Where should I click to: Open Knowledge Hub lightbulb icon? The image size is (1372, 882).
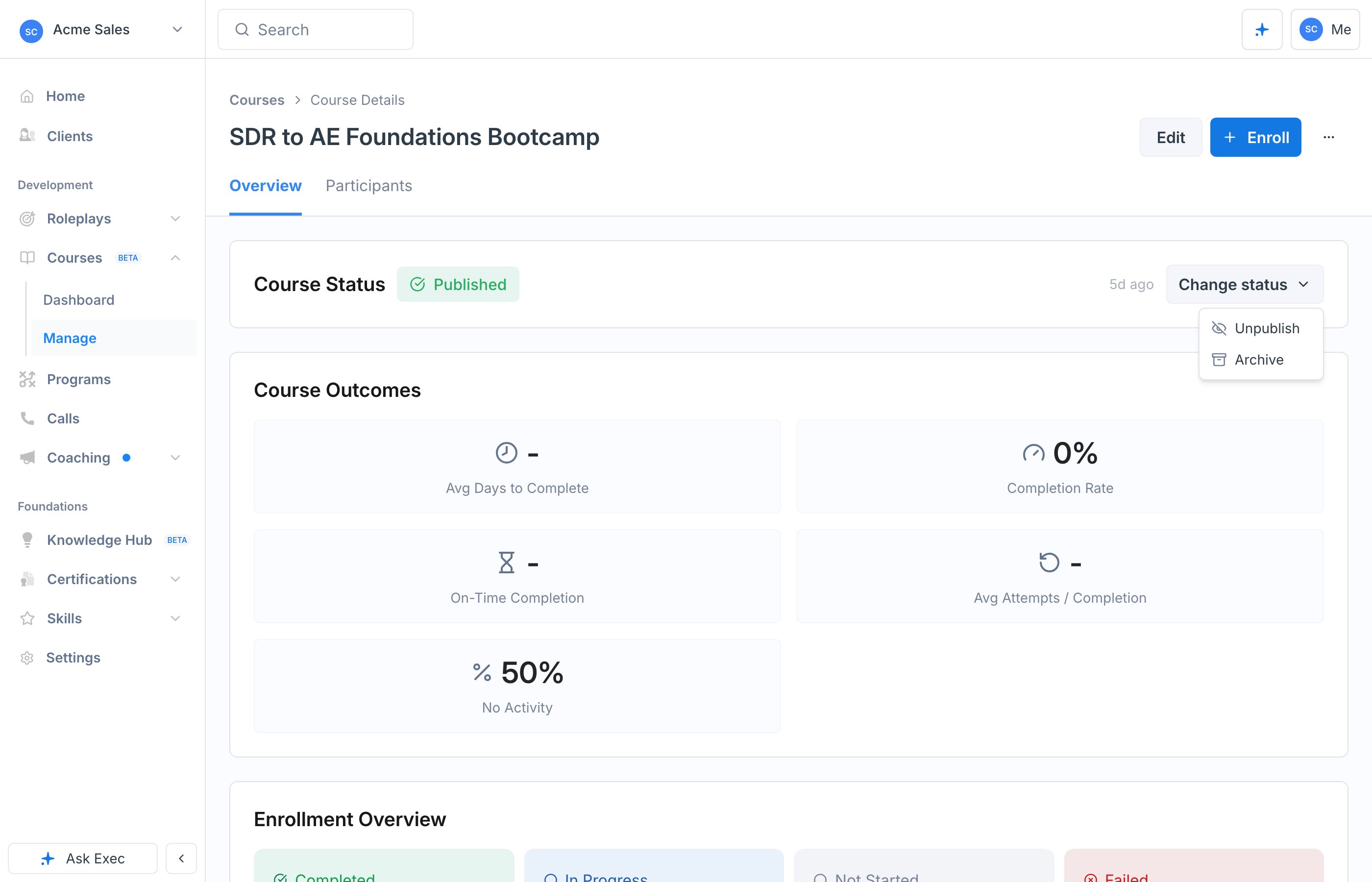coord(27,539)
